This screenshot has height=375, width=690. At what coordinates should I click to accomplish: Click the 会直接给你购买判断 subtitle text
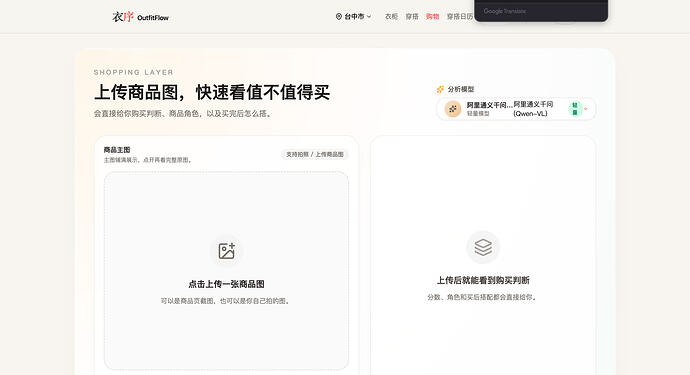pos(183,114)
